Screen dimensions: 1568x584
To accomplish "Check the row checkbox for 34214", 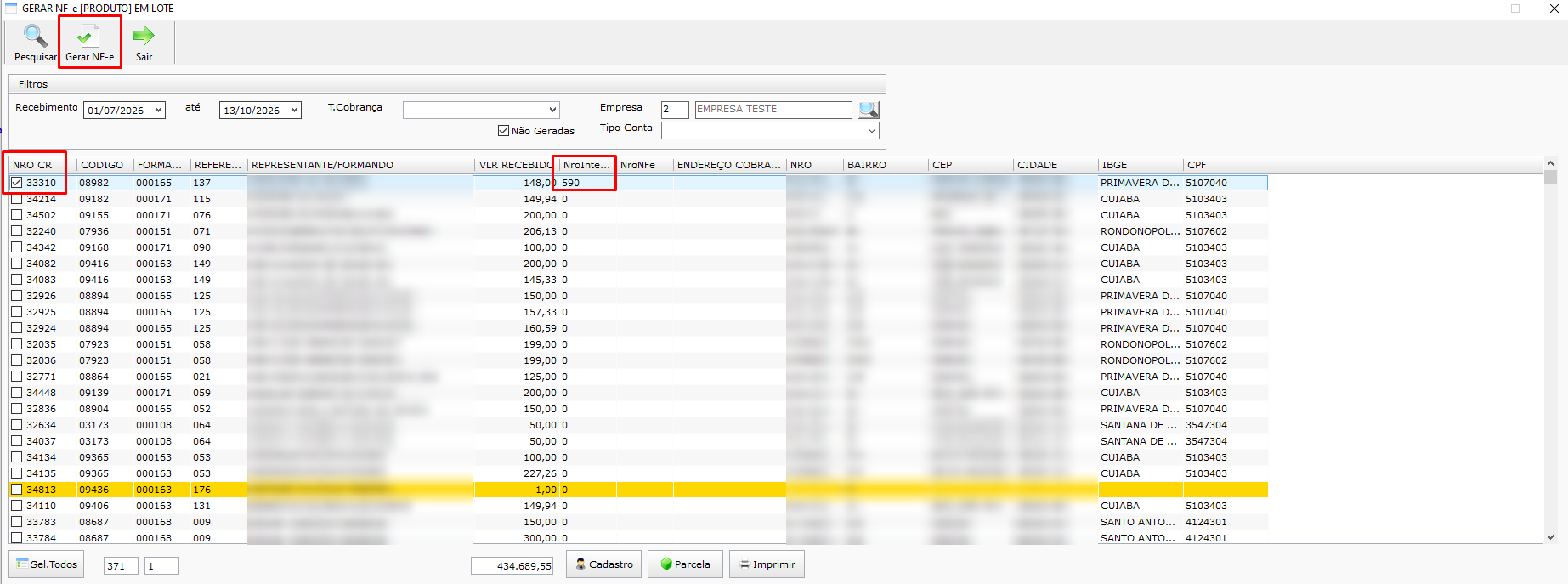I will tap(17, 199).
